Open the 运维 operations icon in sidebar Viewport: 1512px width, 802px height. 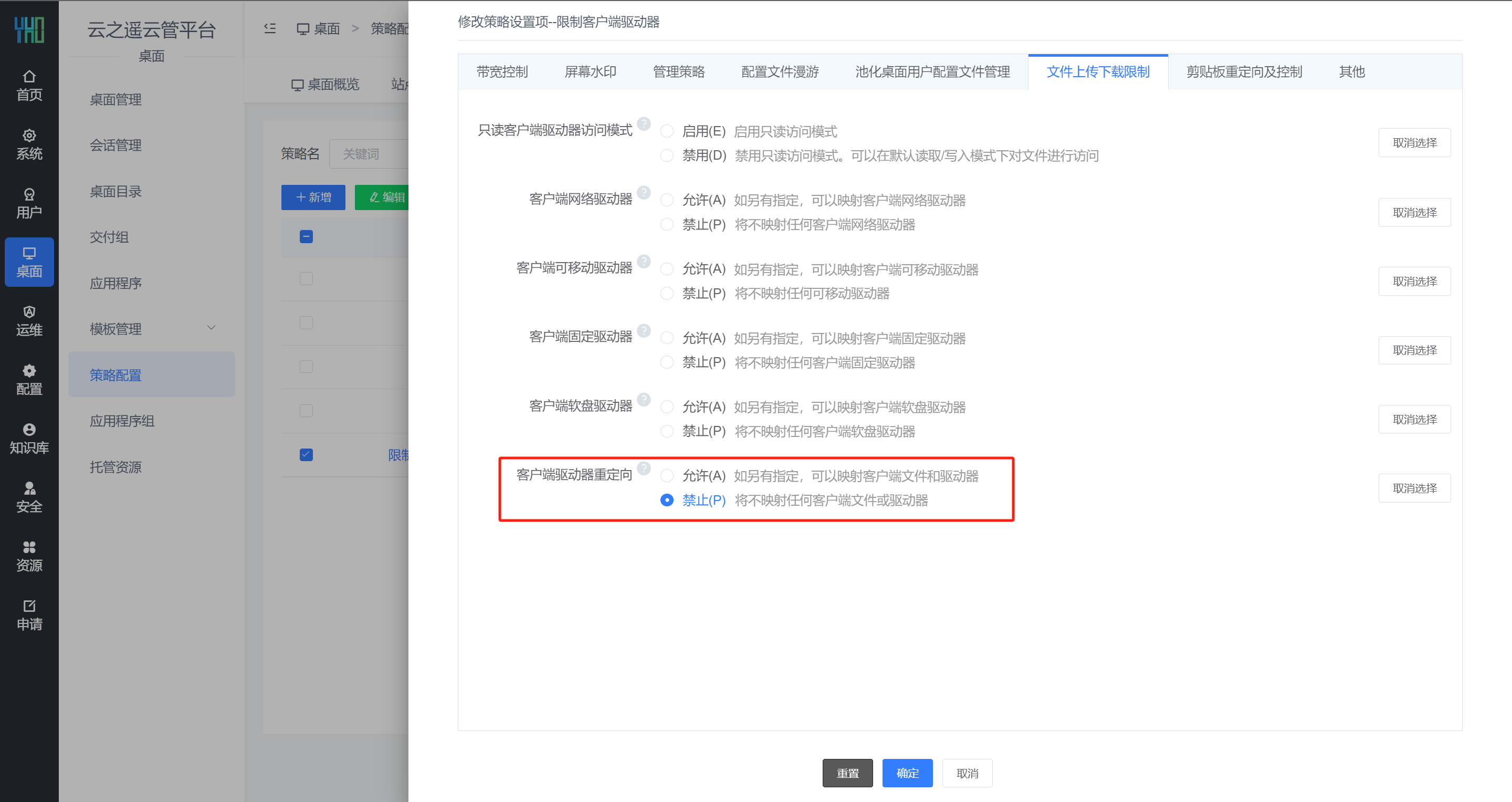[29, 320]
